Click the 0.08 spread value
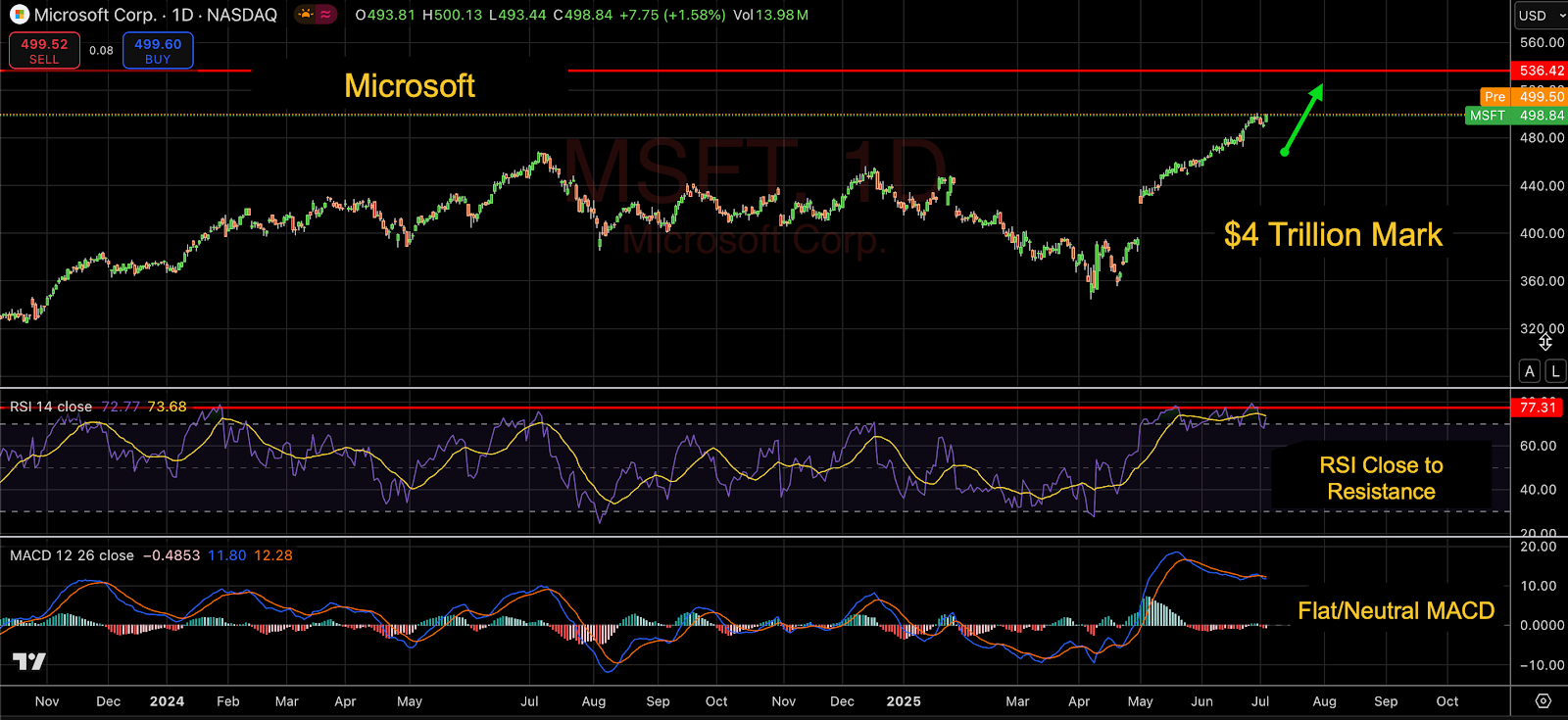This screenshot has height=720, width=1568. [x=101, y=51]
